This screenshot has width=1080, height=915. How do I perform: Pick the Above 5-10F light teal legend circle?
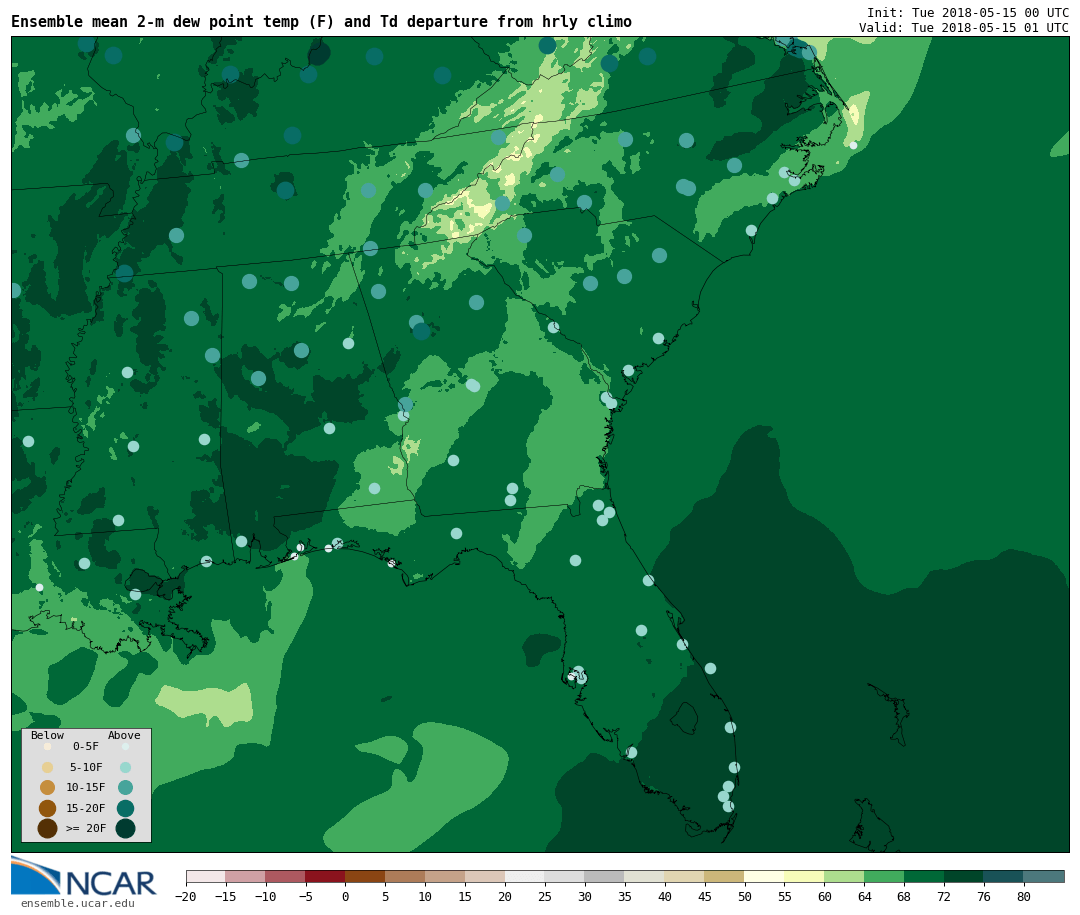[x=125, y=767]
